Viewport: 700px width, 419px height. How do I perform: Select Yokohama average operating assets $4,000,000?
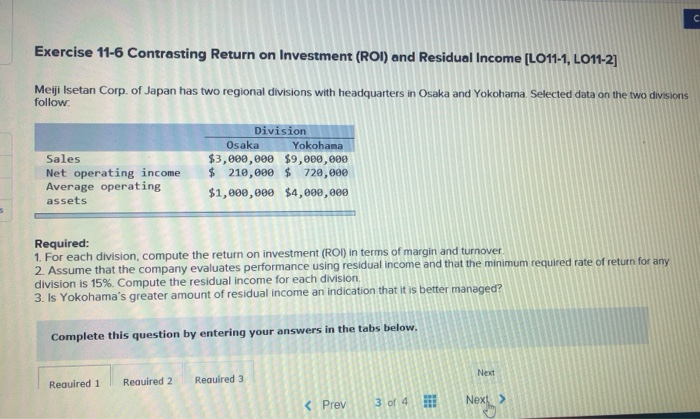(x=317, y=192)
